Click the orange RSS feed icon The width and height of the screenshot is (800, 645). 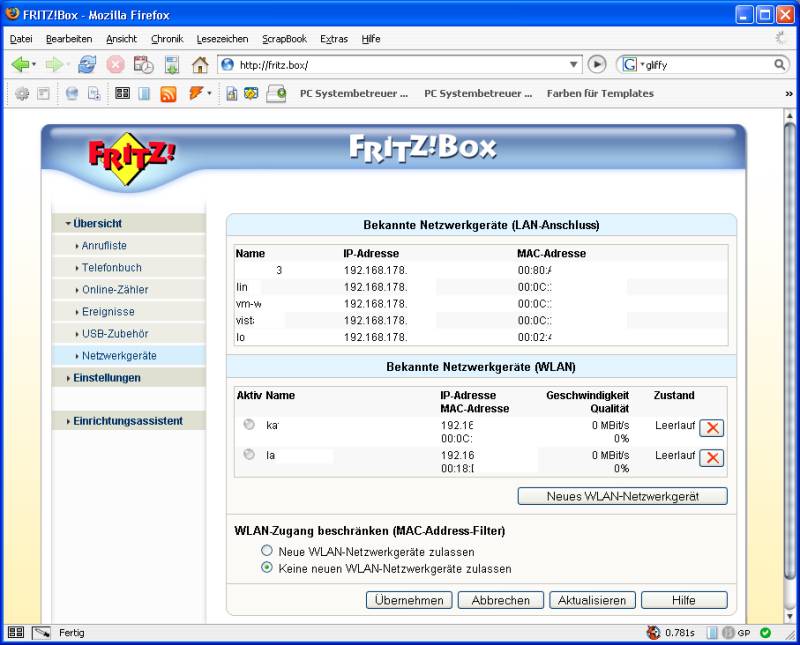(168, 94)
